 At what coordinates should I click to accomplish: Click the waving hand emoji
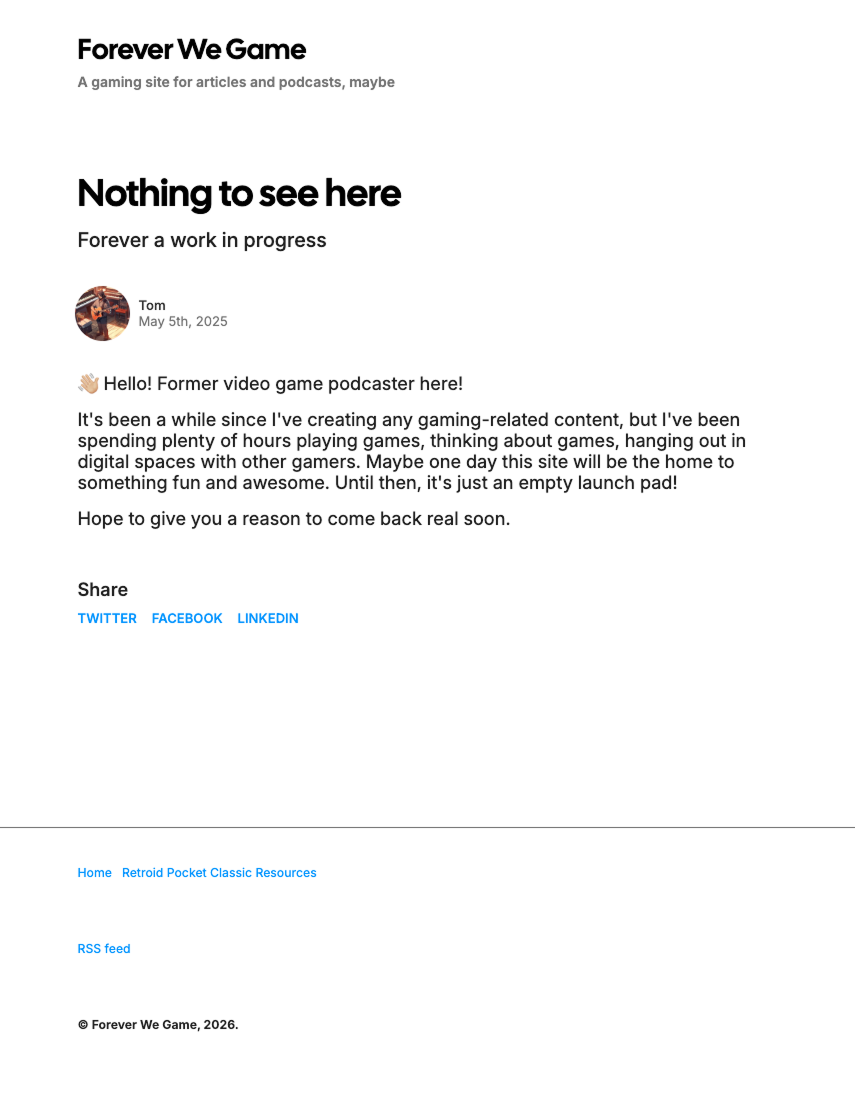click(x=88, y=384)
